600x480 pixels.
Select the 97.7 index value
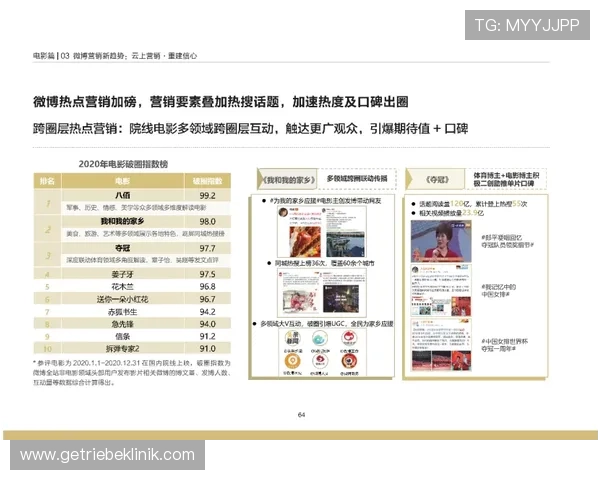pyautogui.click(x=207, y=248)
